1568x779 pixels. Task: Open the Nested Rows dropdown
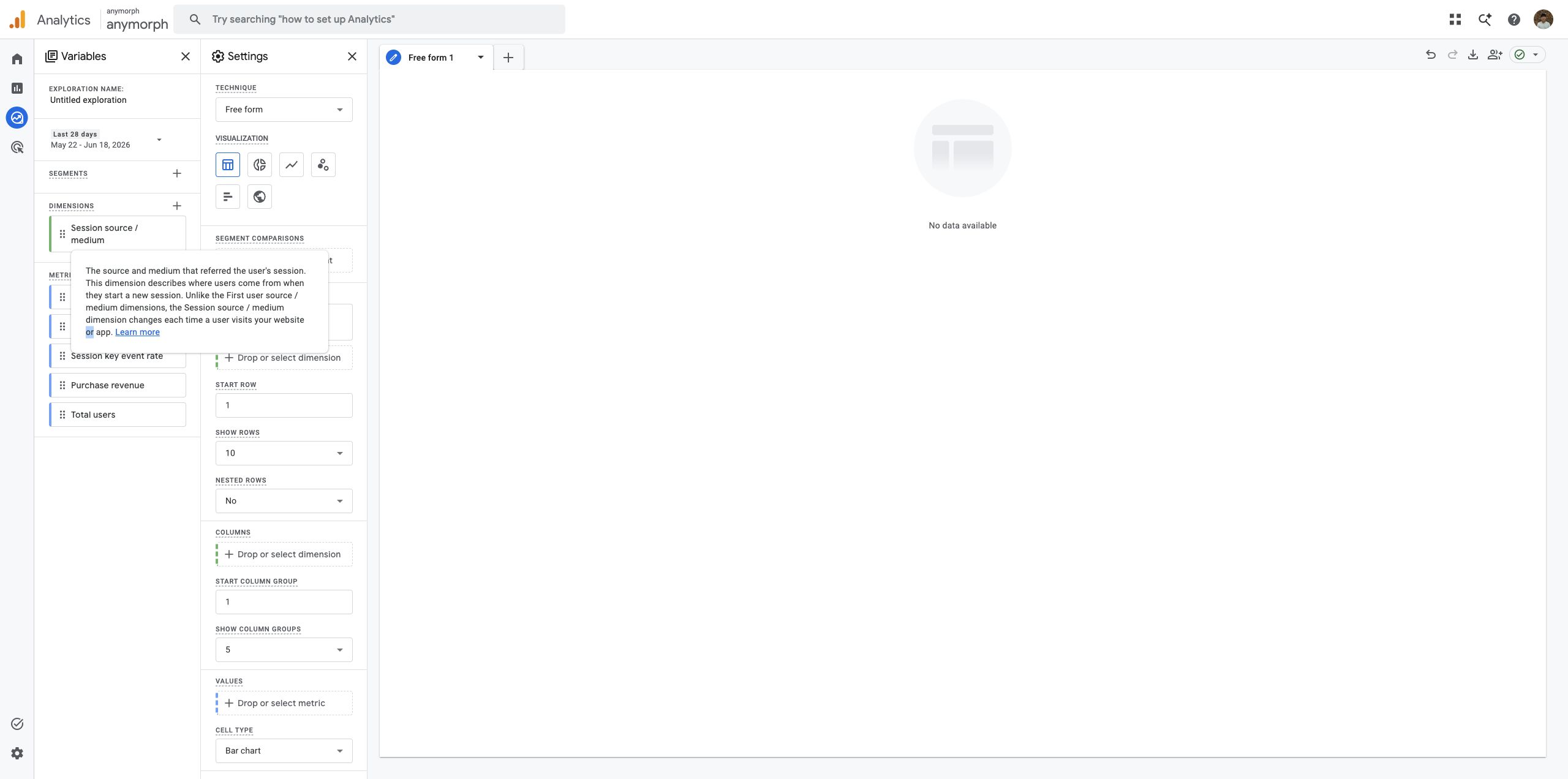[x=284, y=501]
